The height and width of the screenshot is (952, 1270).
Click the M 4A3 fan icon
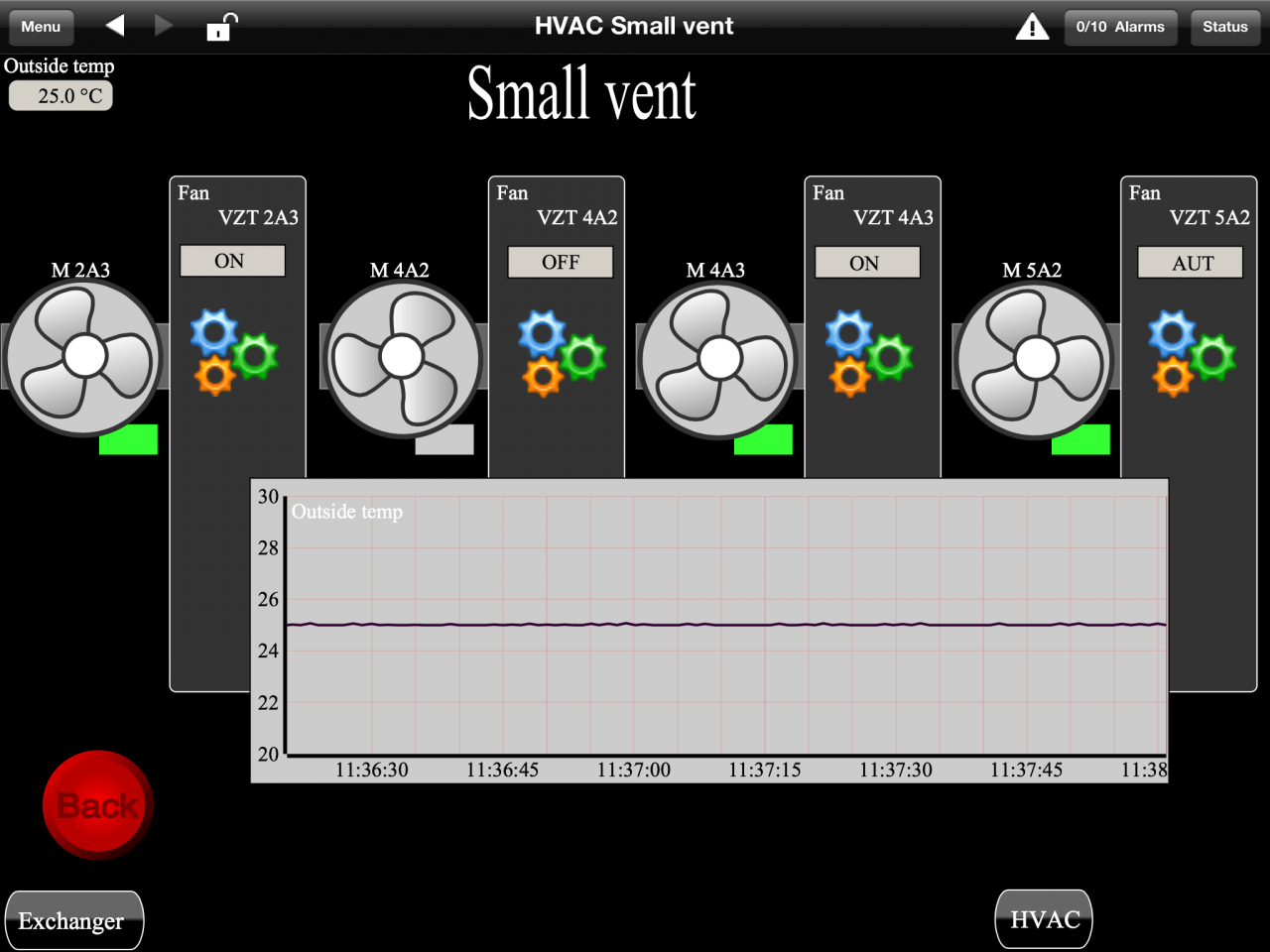point(718,359)
